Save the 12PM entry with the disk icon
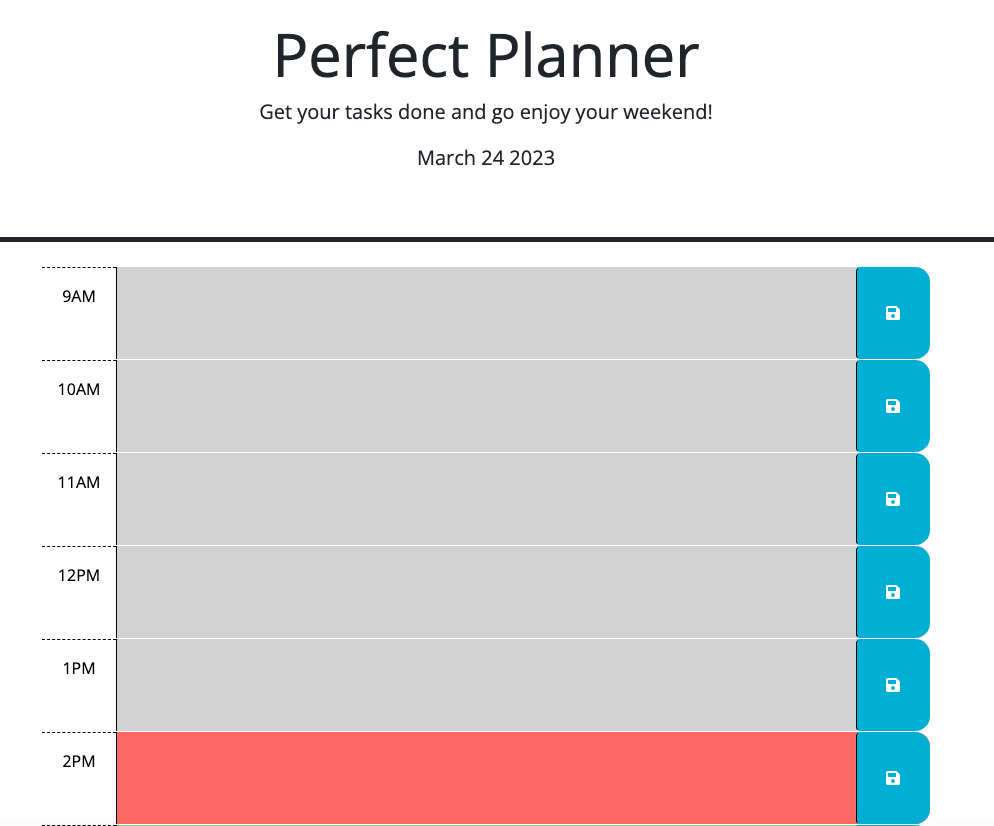The width and height of the screenshot is (994, 826). [892, 591]
